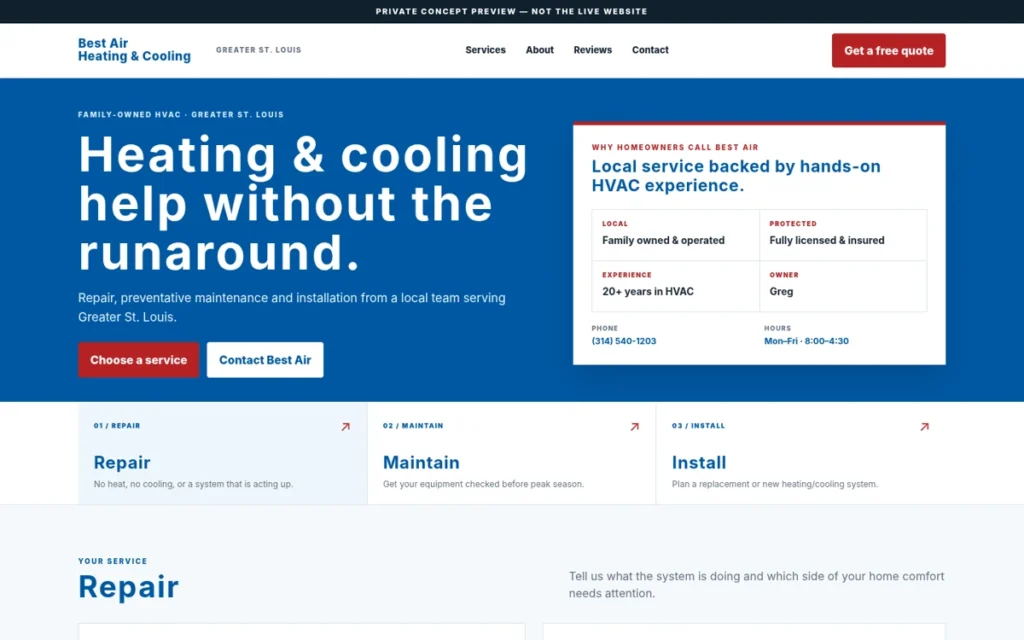Click 'Local service backed by hands-on' heading

click(736, 176)
